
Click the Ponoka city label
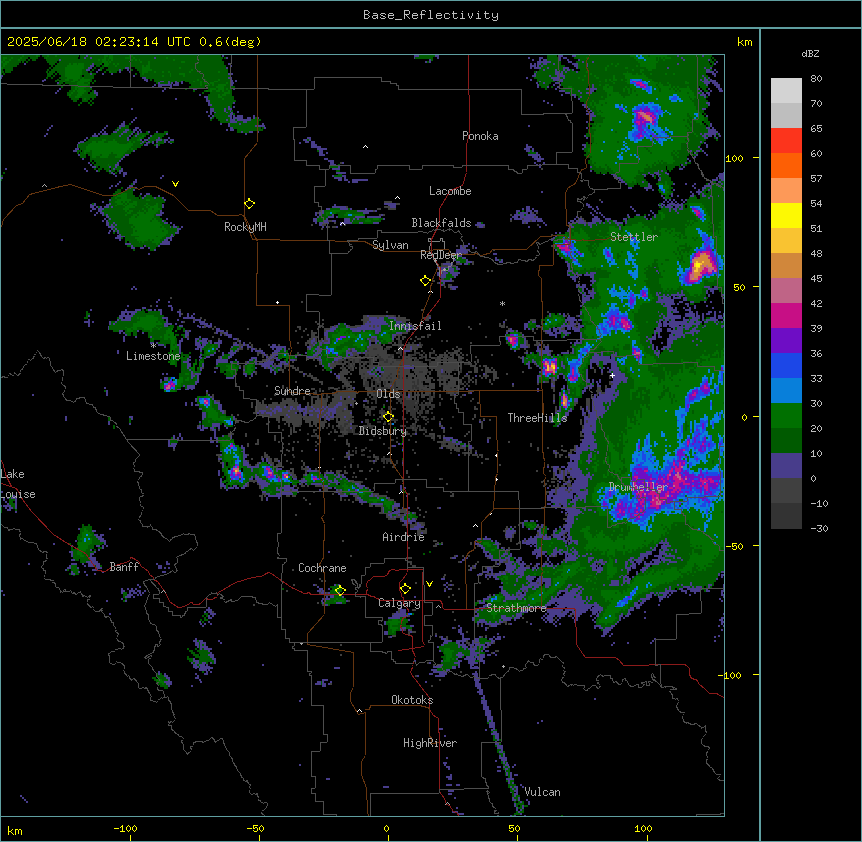(480, 136)
